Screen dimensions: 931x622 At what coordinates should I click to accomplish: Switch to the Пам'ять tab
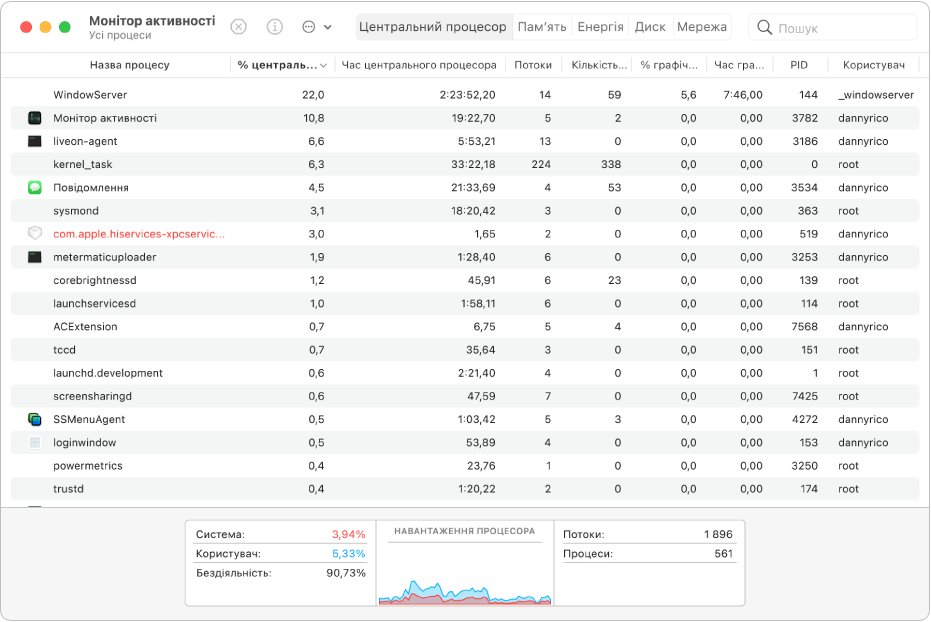pyautogui.click(x=542, y=27)
